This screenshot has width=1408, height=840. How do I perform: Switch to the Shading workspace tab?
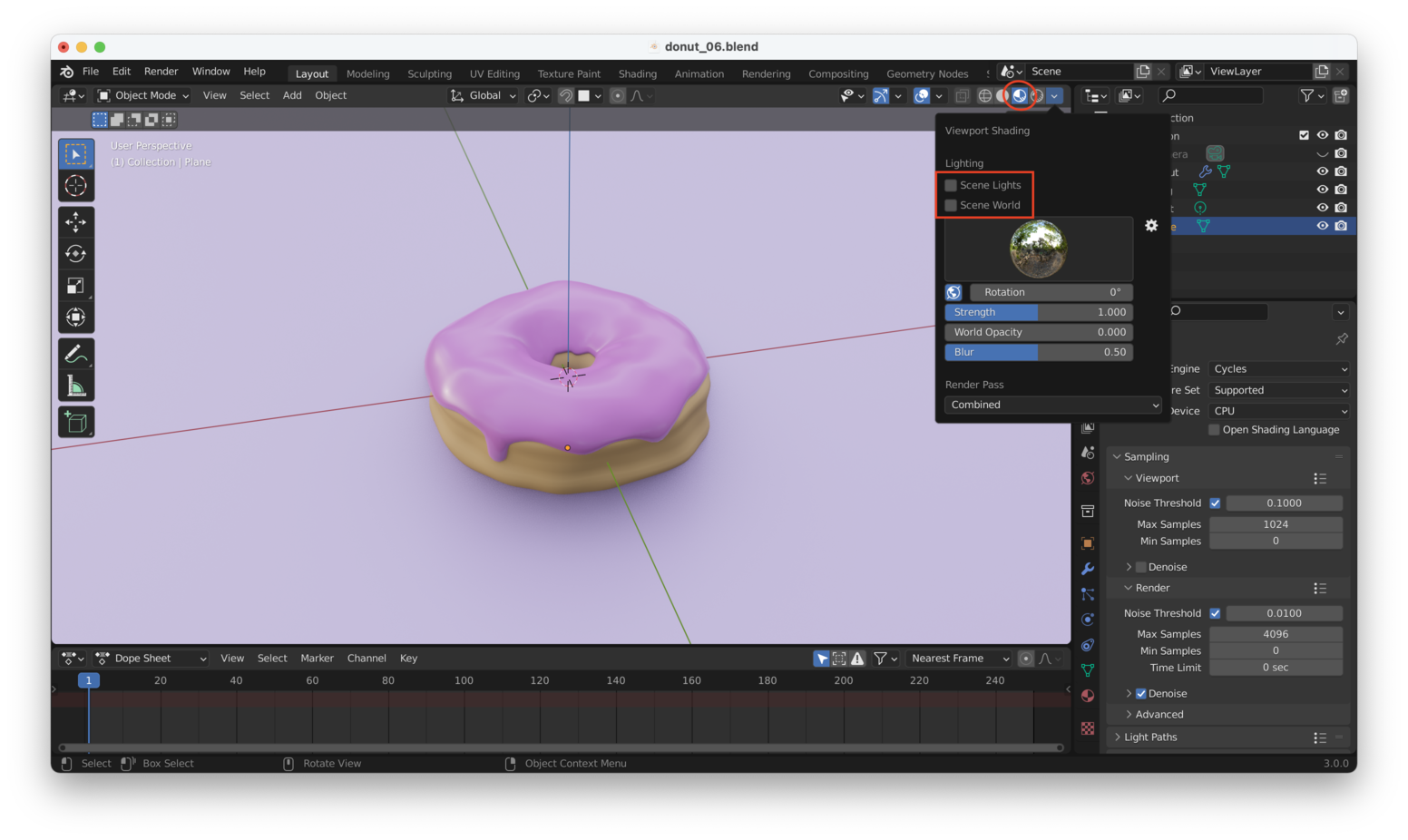[x=637, y=73]
